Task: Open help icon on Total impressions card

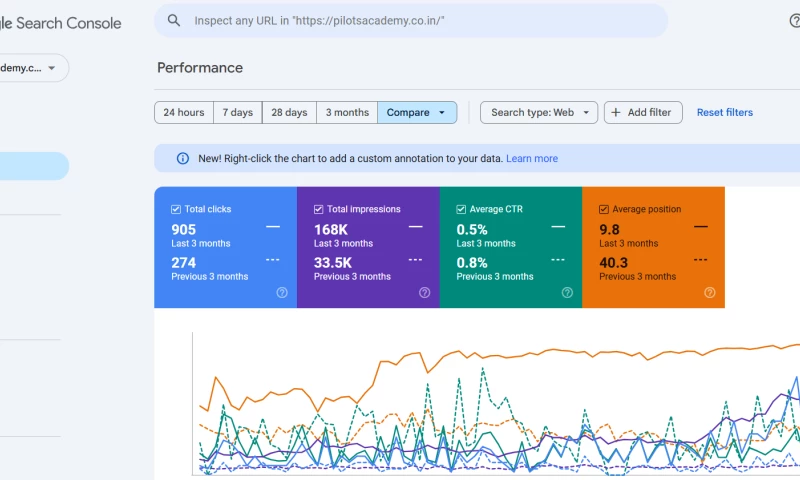Action: (425, 293)
